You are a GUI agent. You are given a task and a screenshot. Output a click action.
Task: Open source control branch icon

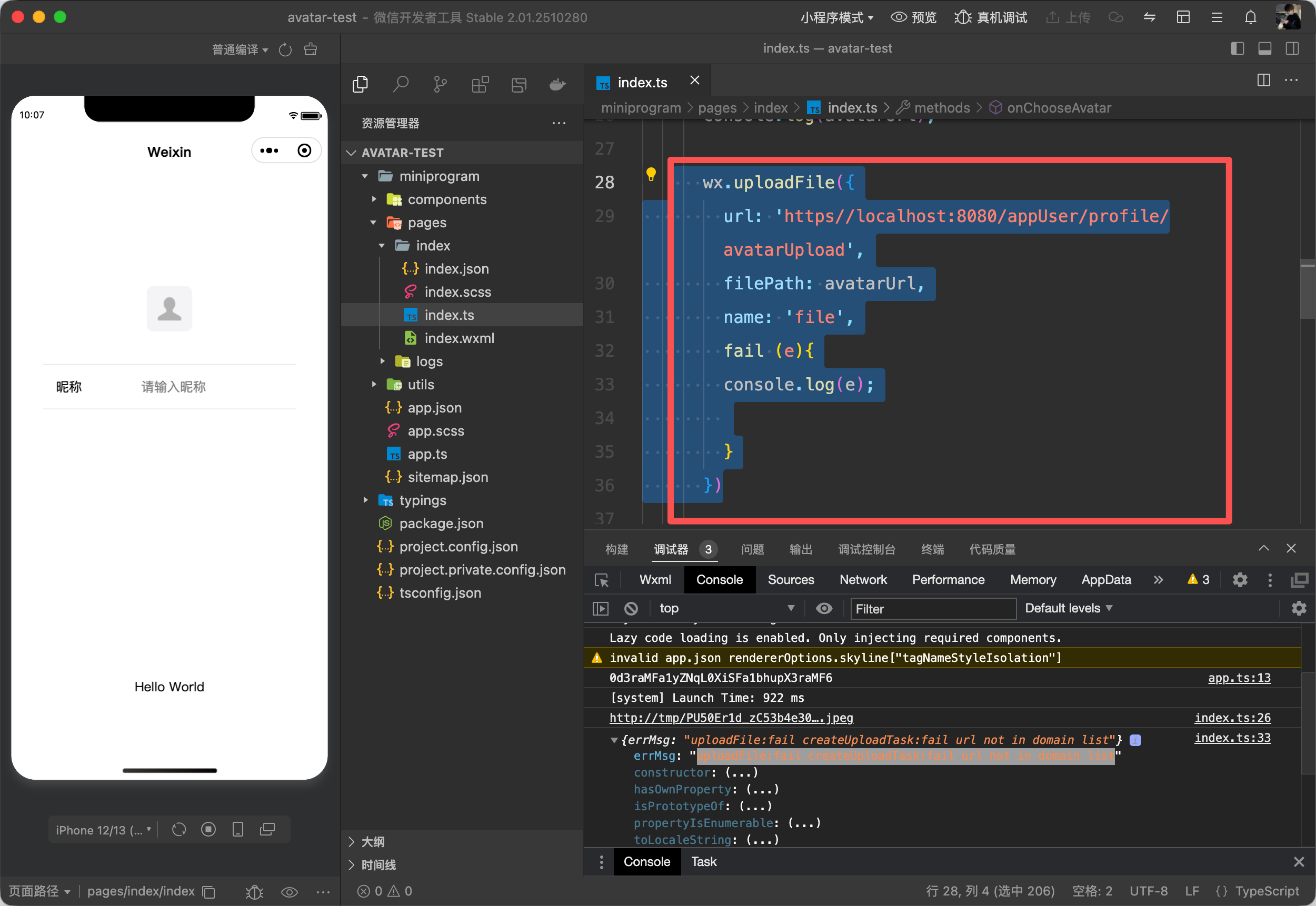pos(440,84)
